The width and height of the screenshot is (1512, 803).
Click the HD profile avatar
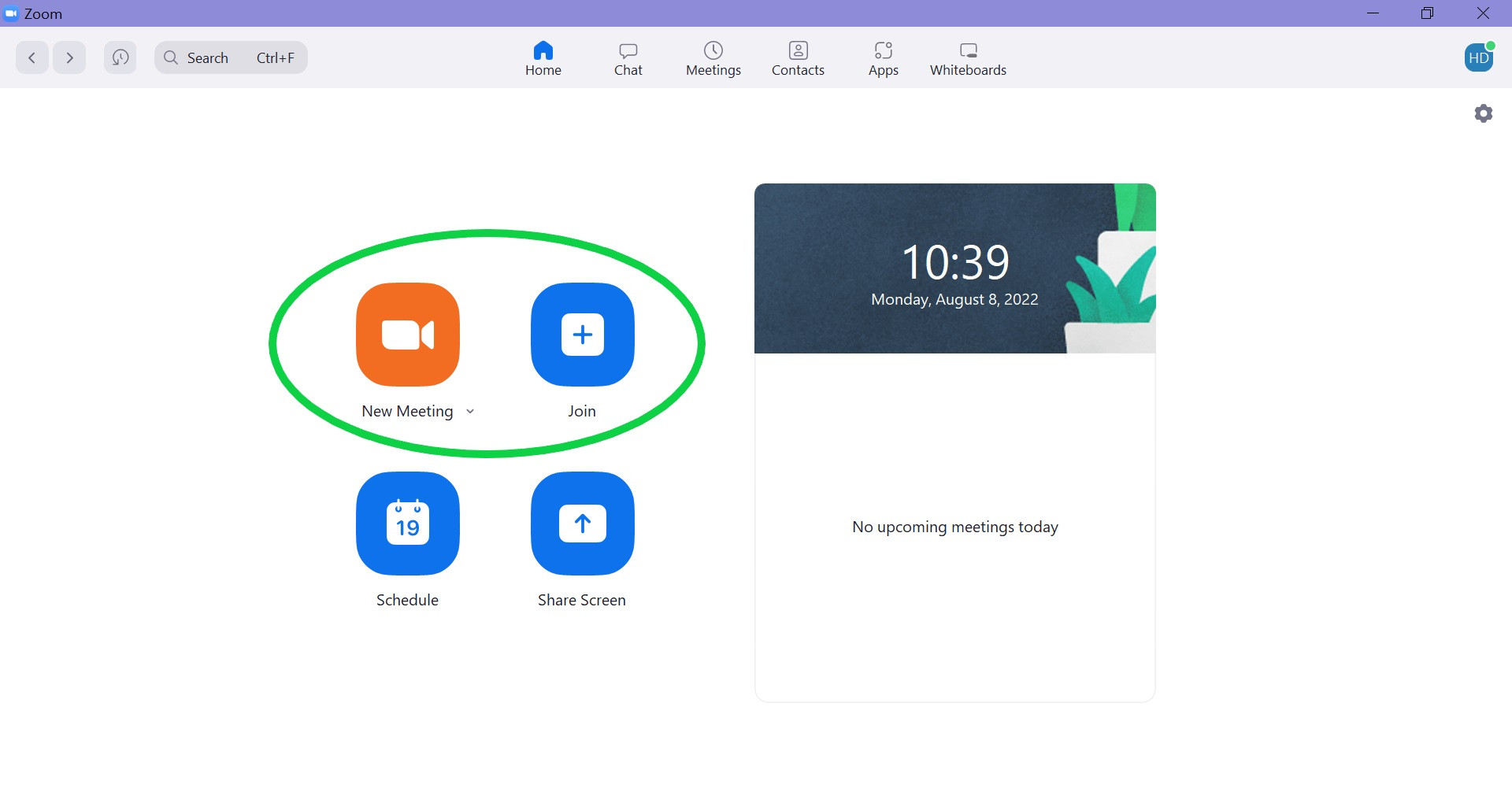tap(1479, 57)
